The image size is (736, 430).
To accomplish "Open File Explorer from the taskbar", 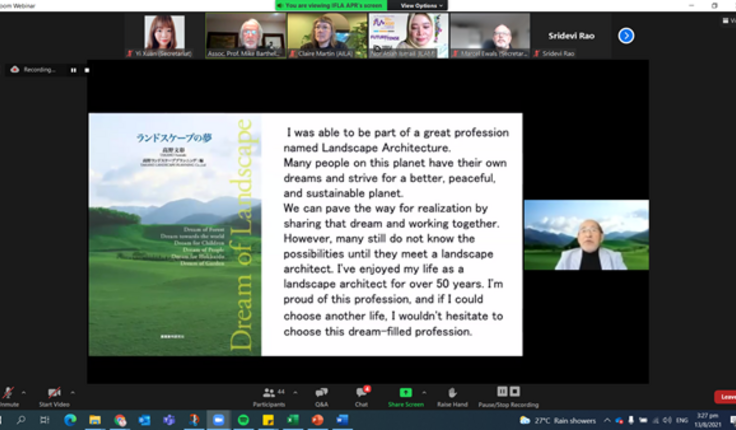I will [95, 420].
